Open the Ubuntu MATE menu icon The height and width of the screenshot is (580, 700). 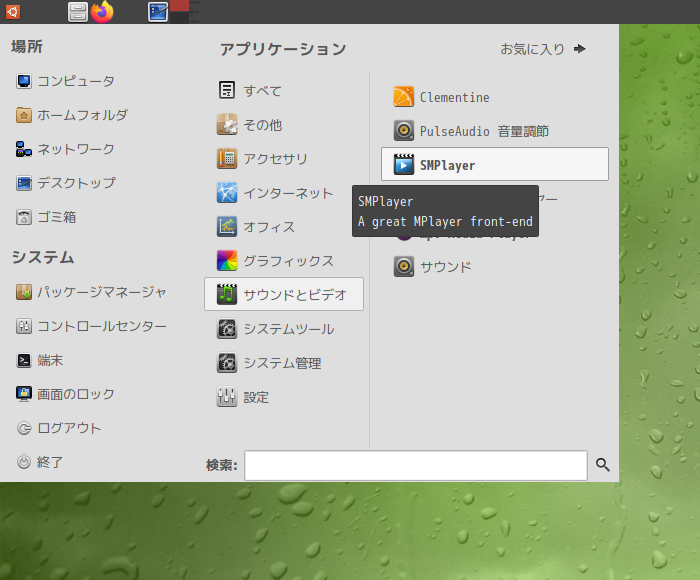[13, 12]
